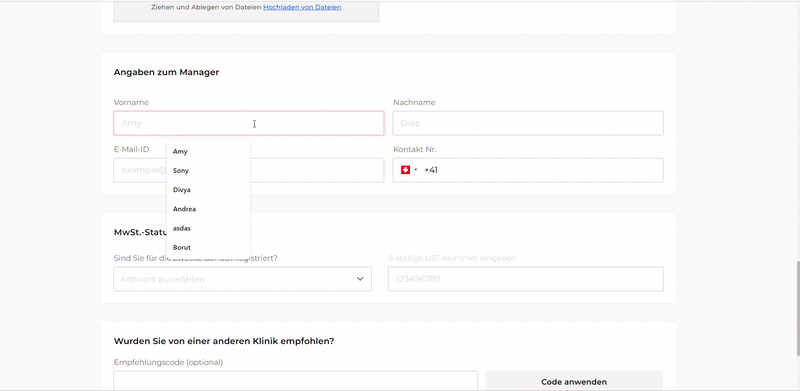800x391 pixels.
Task: Select Amy from autocomplete suggestions
Action: coord(208,152)
